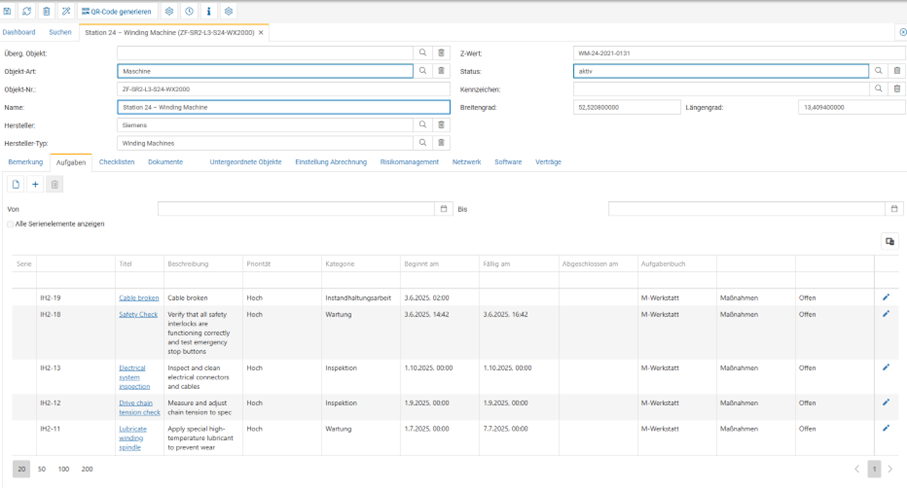Viewport: 907px width, 488px height.
Task: Open Von date picker calendar
Action: pos(444,209)
